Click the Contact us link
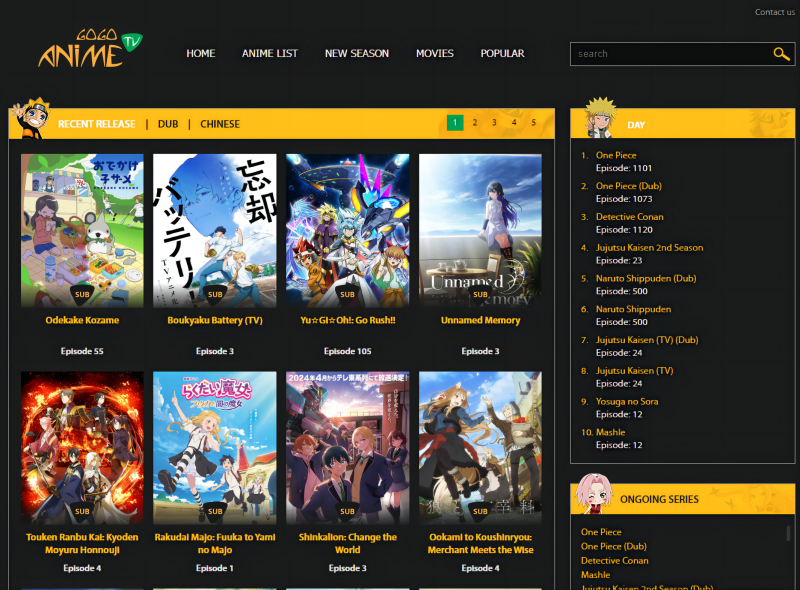800x590 pixels. 775,11
